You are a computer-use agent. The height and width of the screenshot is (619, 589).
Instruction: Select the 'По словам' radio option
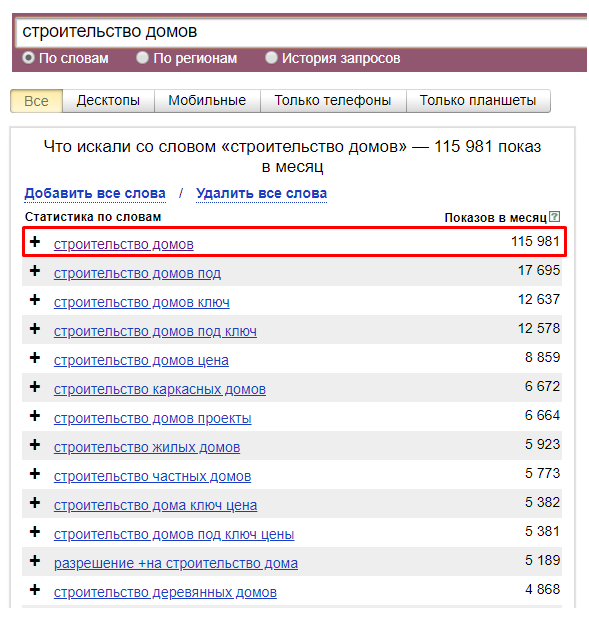[x=28, y=58]
